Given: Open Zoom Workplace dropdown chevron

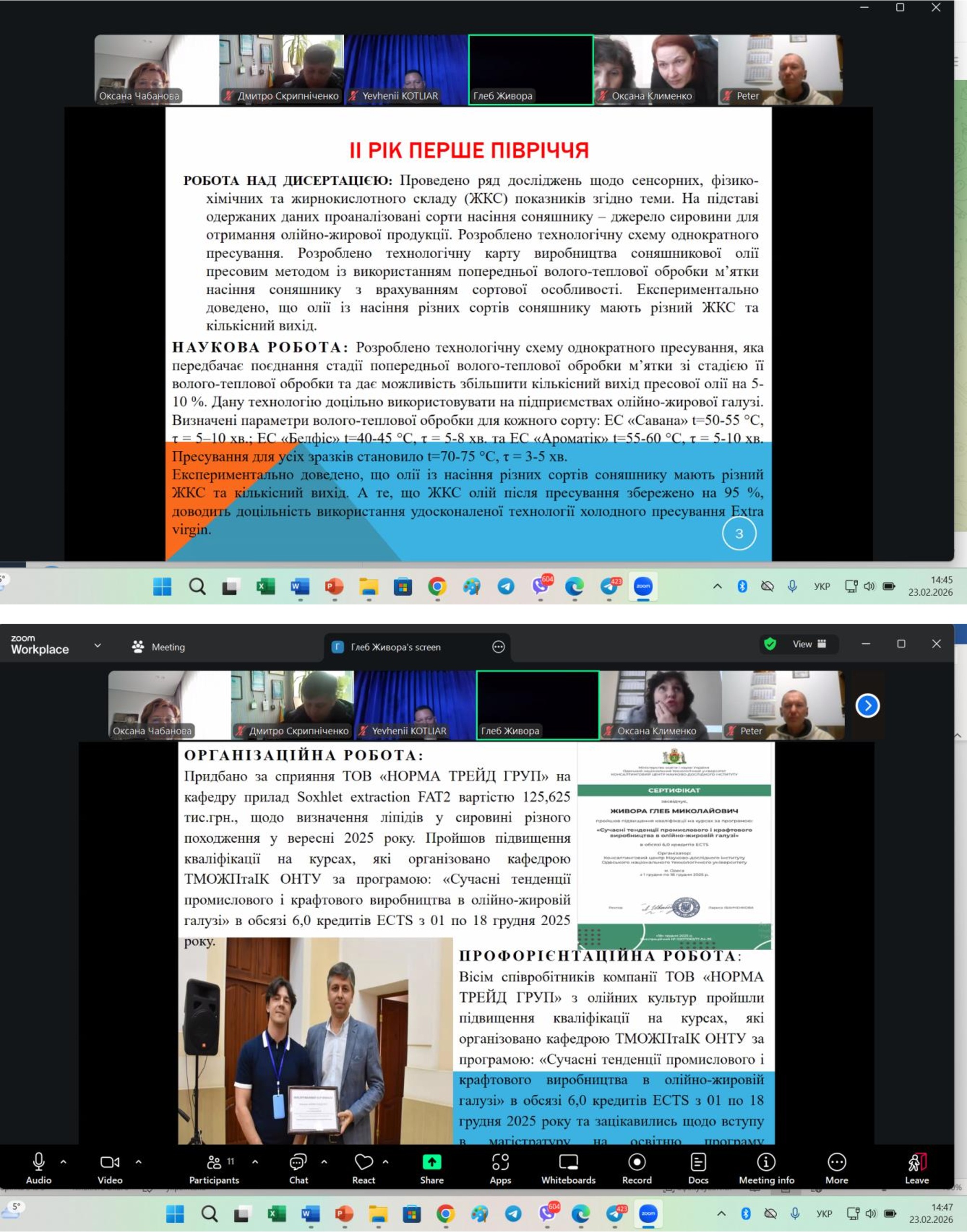Looking at the screenshot, I should (97, 645).
